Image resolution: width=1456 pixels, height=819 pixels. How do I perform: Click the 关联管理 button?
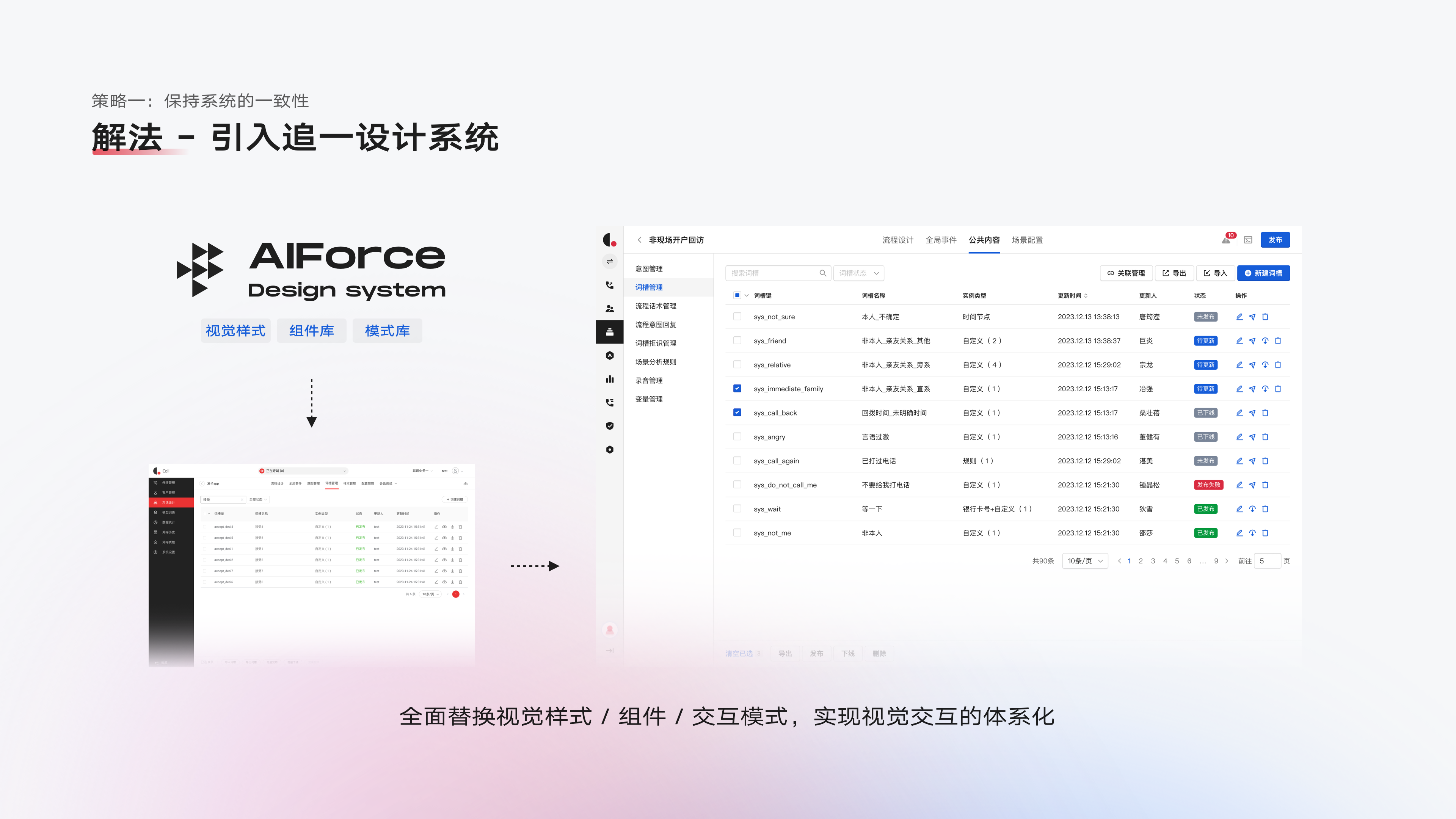1126,273
